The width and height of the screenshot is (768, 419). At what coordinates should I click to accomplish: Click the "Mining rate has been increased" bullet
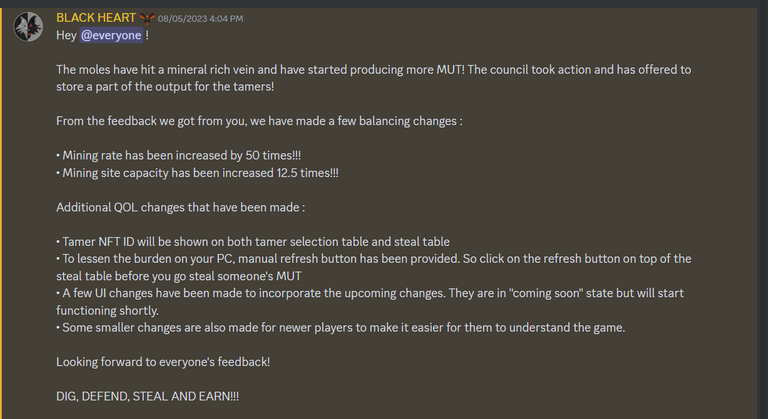[178, 155]
